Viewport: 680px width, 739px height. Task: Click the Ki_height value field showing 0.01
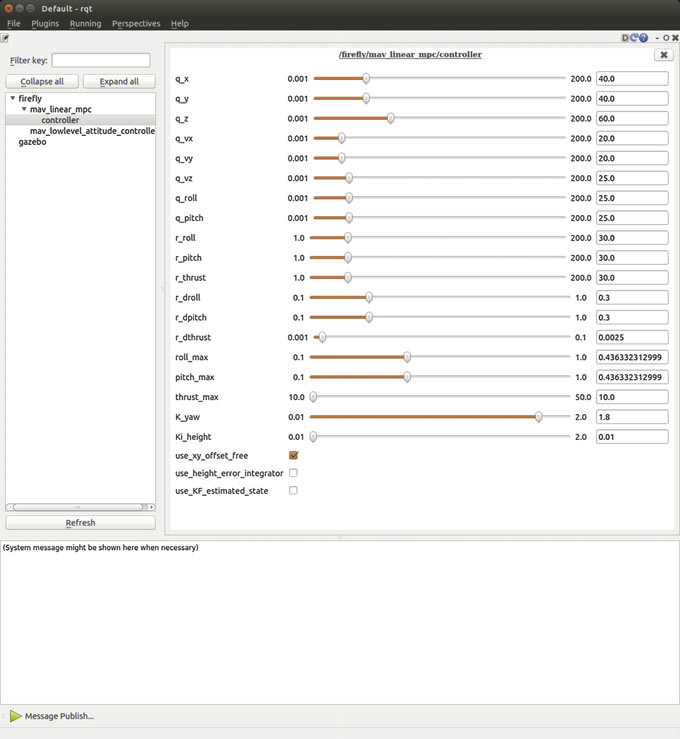coord(632,437)
